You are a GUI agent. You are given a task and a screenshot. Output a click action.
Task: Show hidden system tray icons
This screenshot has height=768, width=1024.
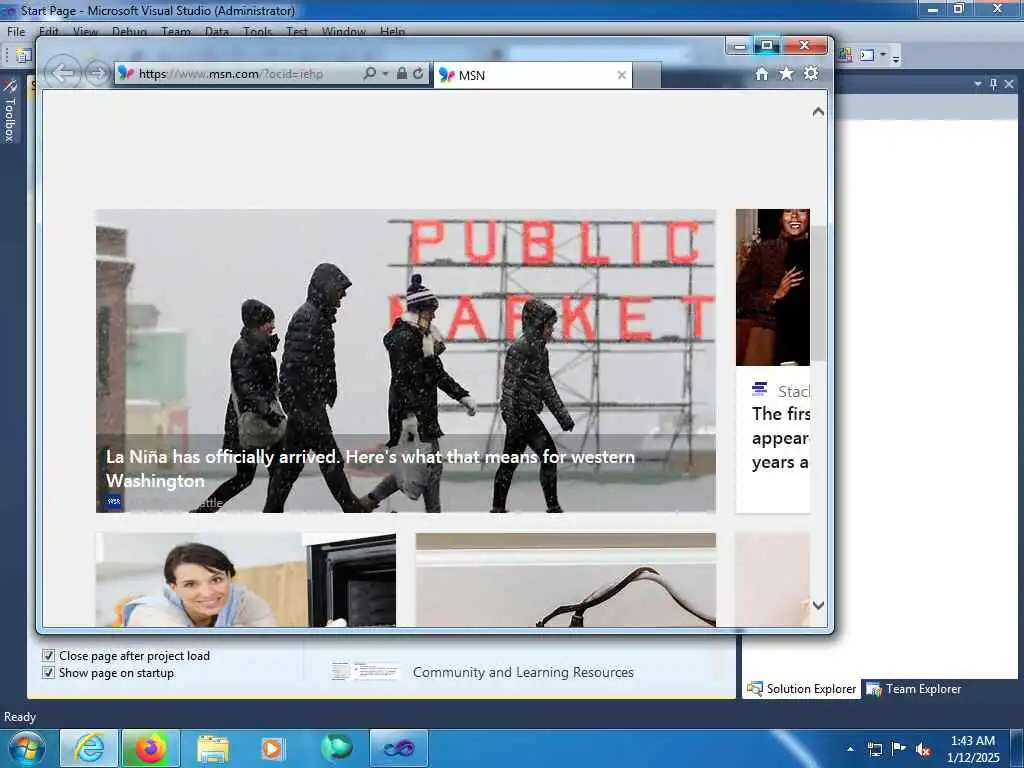tap(850, 749)
